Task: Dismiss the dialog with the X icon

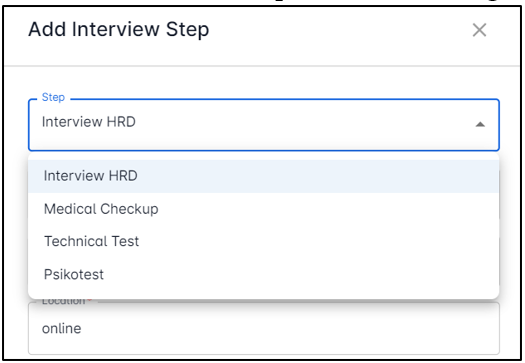Action: (x=479, y=30)
